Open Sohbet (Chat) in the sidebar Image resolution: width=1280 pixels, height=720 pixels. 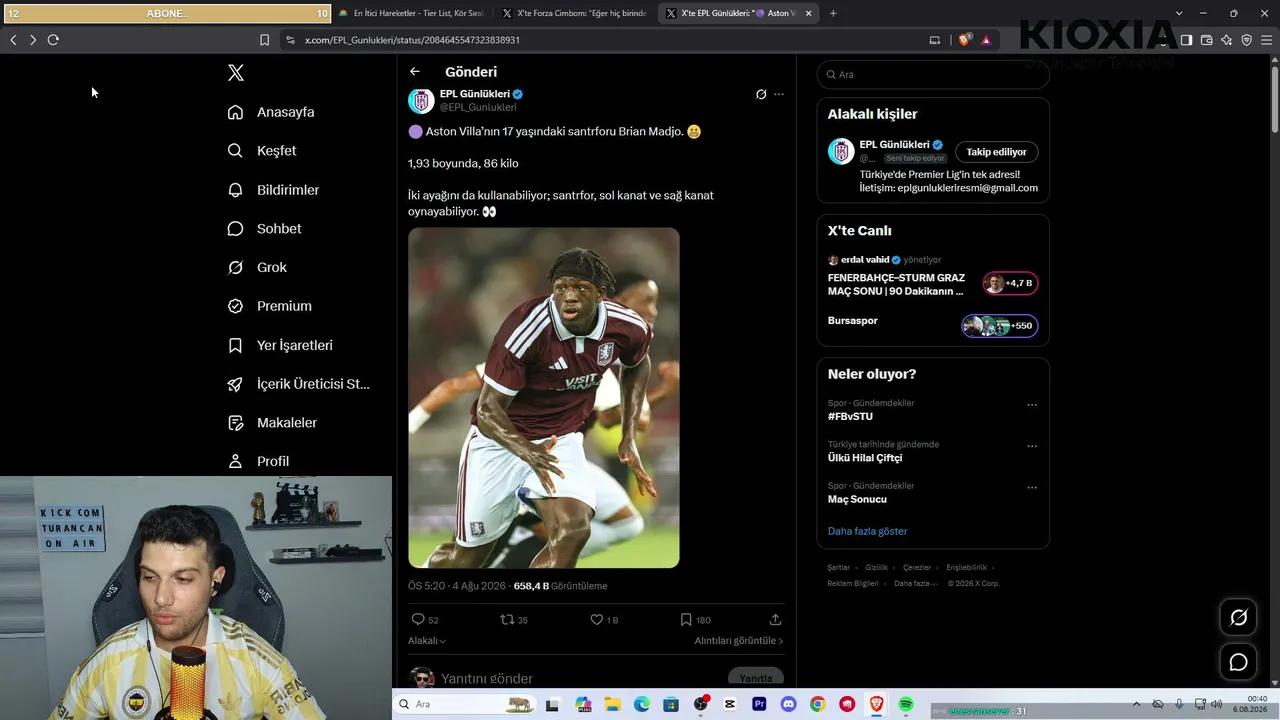point(264,229)
